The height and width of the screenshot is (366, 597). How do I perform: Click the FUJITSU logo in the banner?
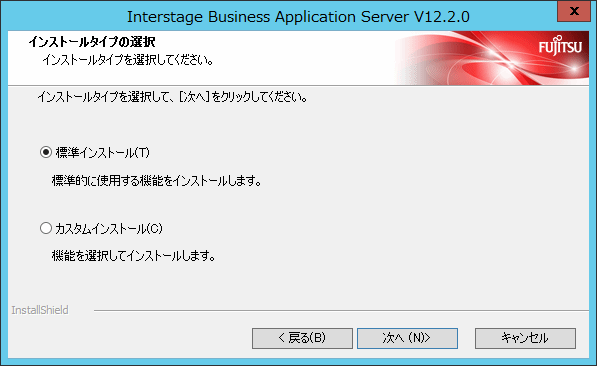[x=560, y=46]
